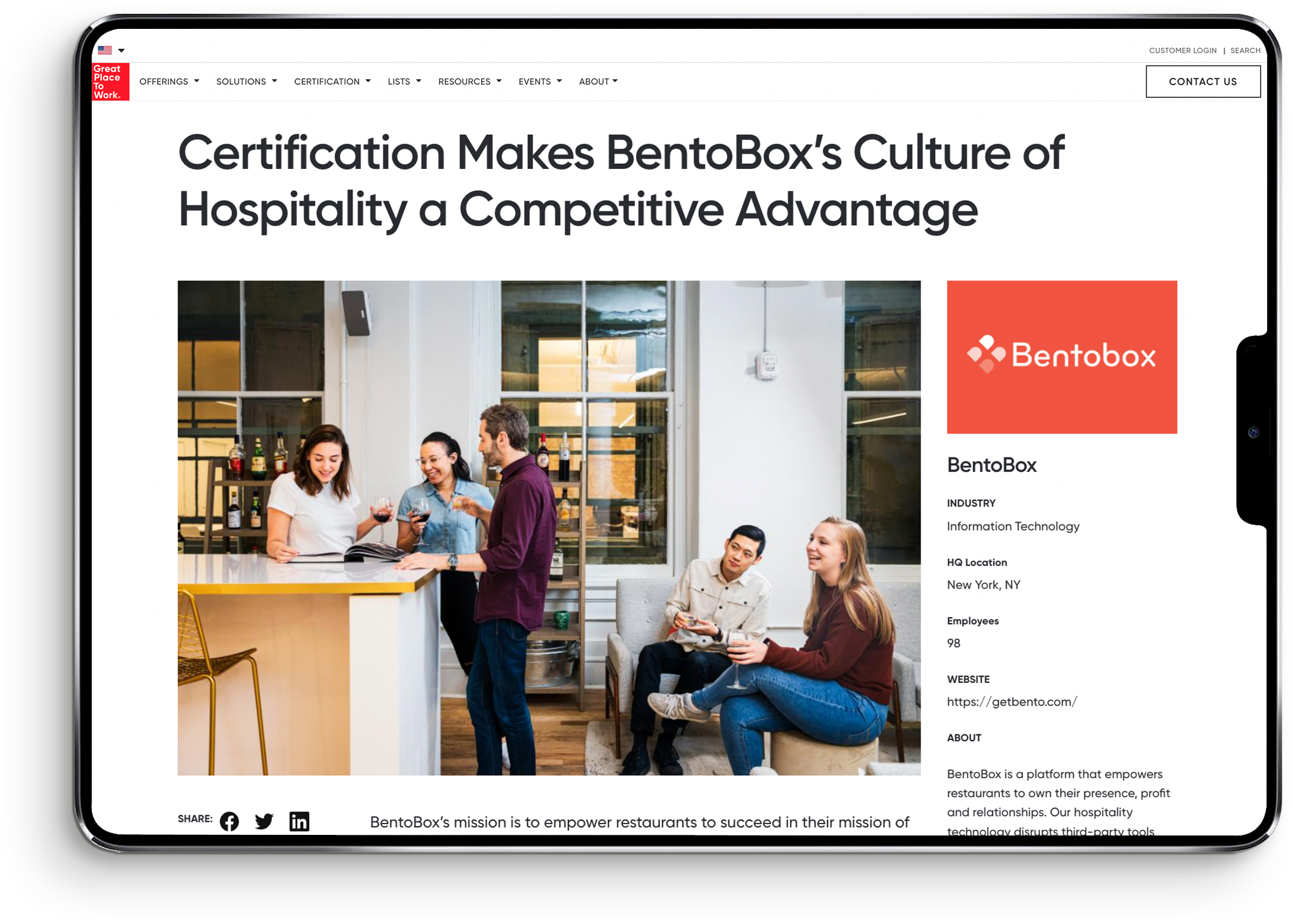Viewport: 1293px width, 924px height.
Task: Click the INDUSTRY label
Action: (971, 503)
